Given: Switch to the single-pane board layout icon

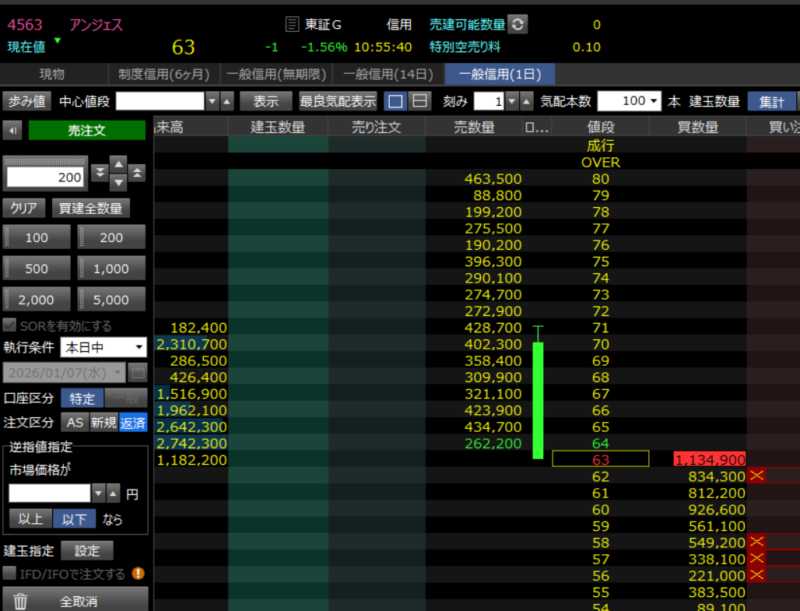Looking at the screenshot, I should tap(396, 101).
